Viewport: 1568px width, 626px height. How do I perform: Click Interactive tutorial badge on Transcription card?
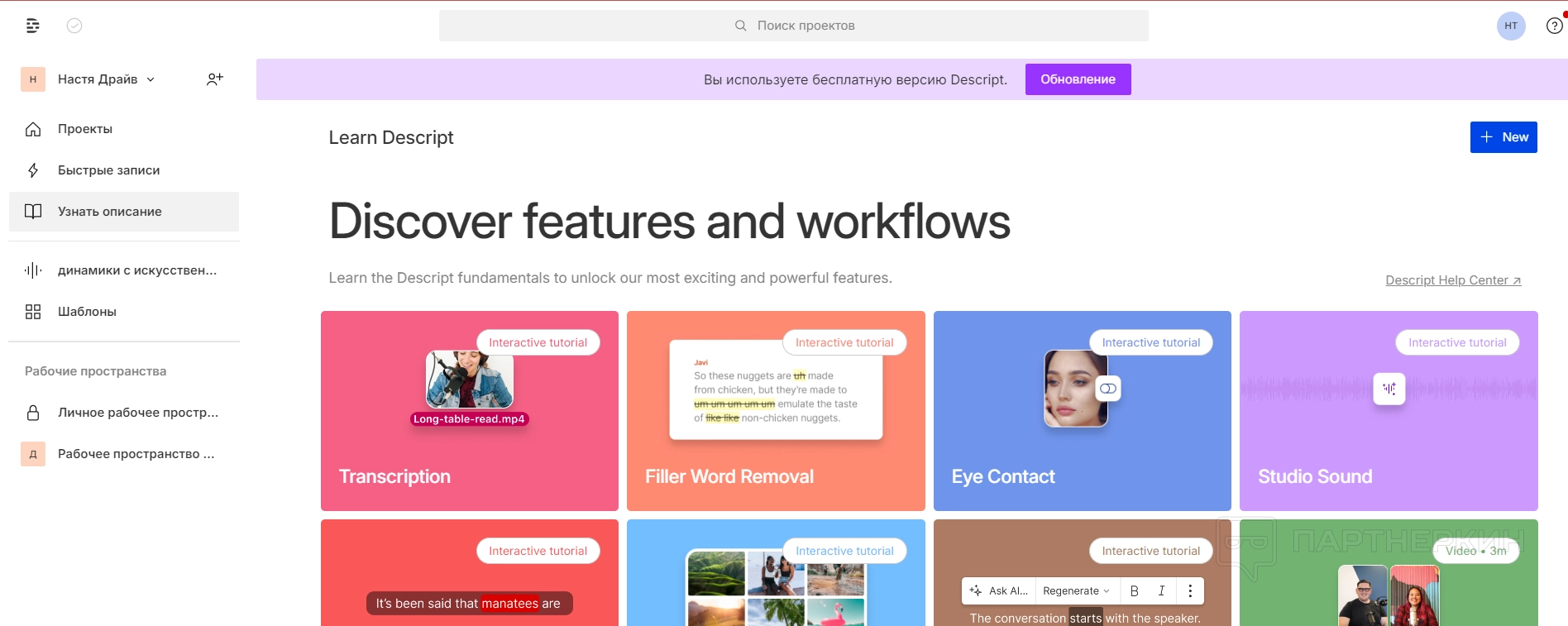tap(538, 342)
